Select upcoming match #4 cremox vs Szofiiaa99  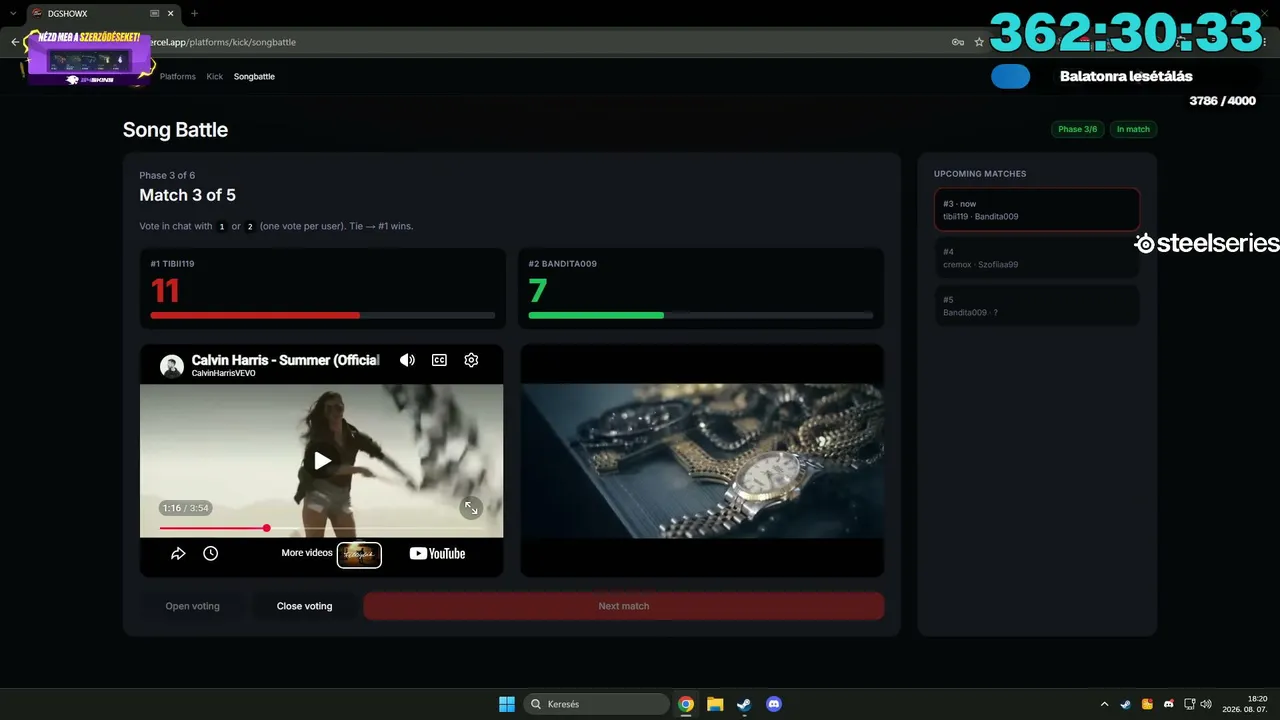(x=1037, y=258)
